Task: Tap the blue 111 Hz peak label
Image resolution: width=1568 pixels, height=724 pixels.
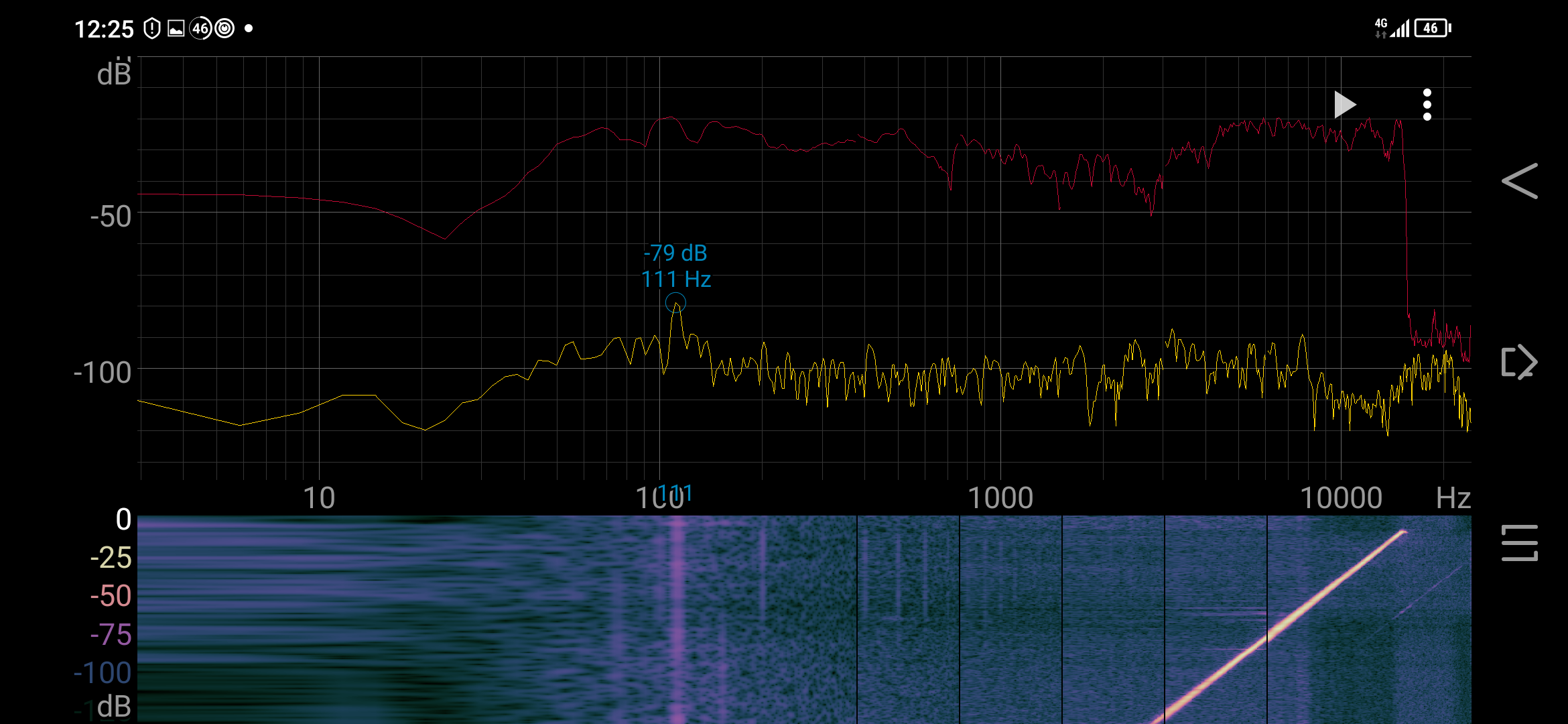Action: tap(675, 279)
